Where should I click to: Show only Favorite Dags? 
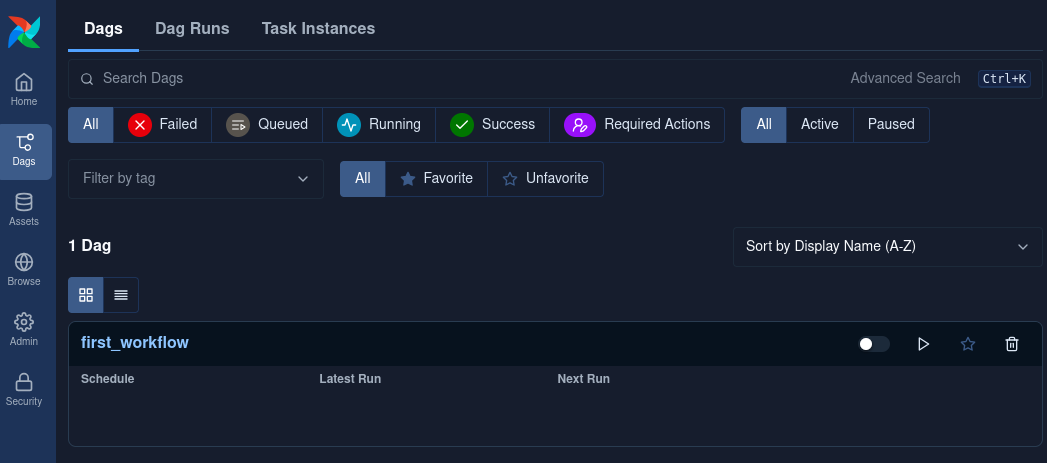pos(436,178)
